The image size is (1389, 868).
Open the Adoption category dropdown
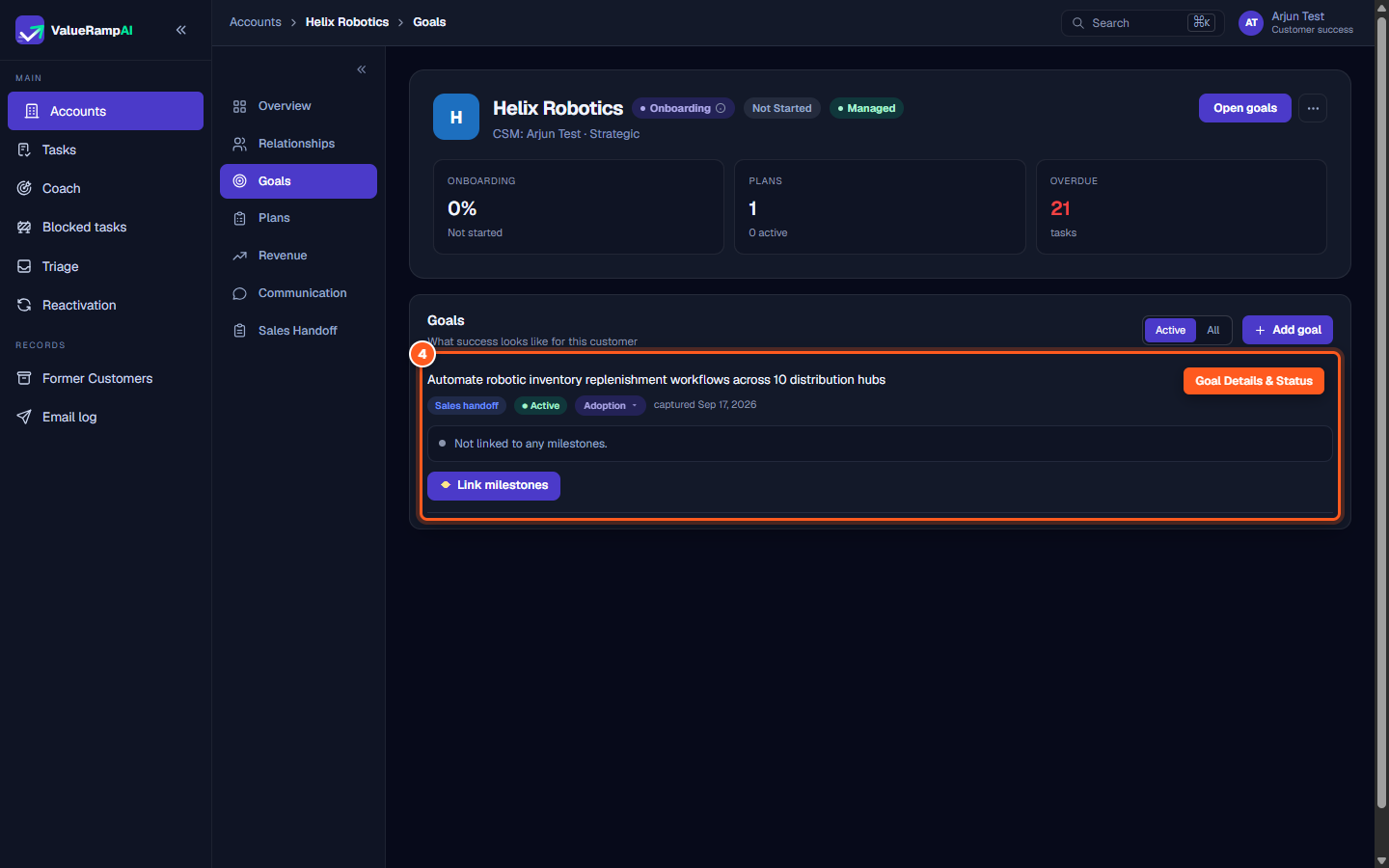click(x=610, y=406)
